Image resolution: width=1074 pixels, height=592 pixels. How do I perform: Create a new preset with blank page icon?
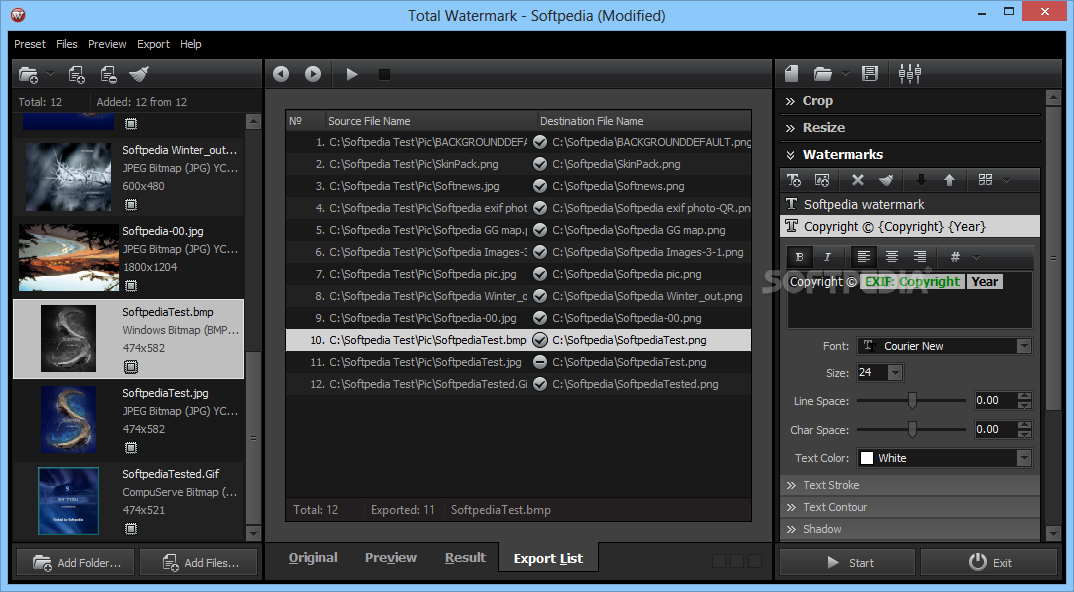pyautogui.click(x=792, y=73)
